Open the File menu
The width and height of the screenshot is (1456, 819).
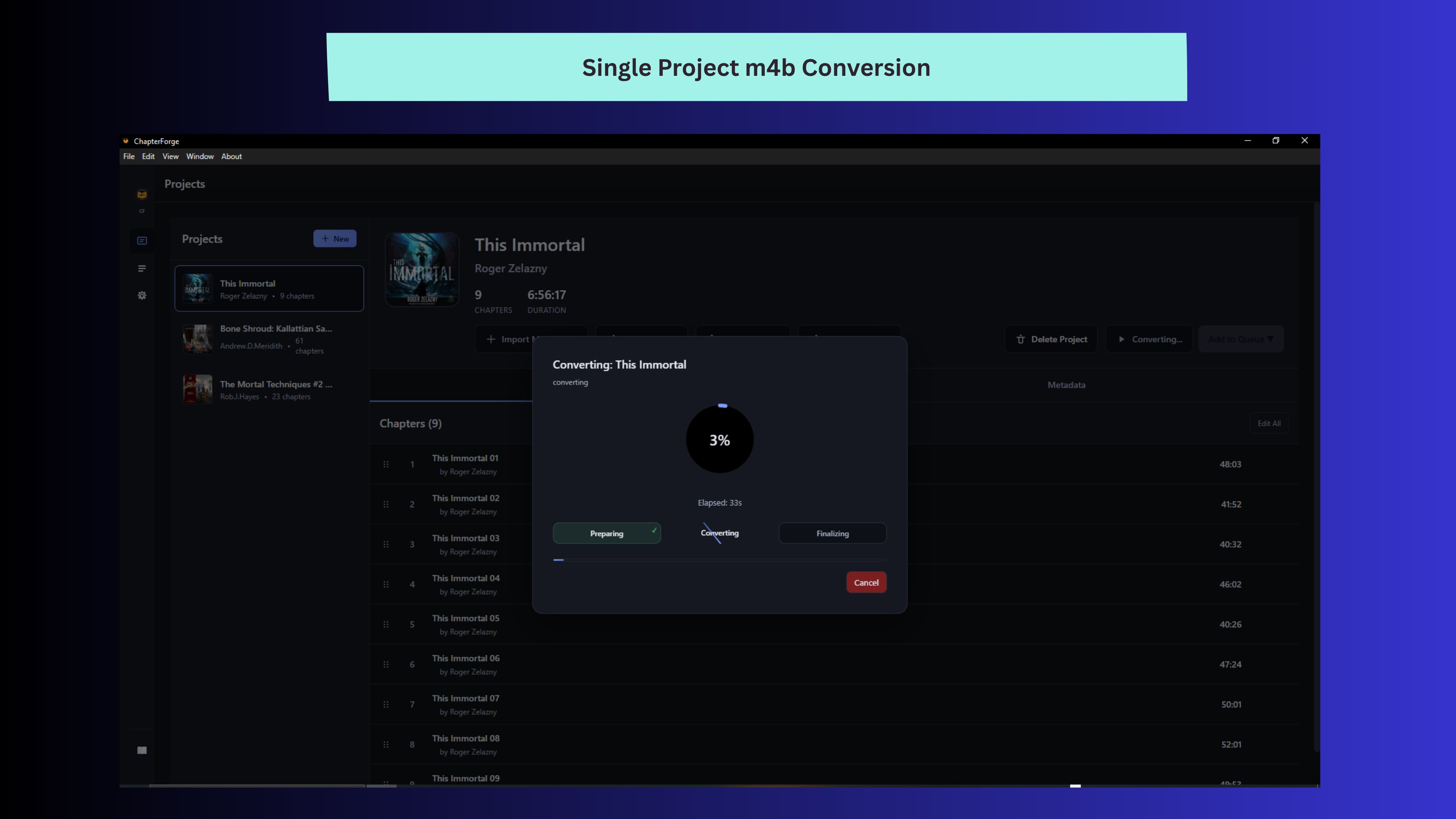pyautogui.click(x=128, y=157)
